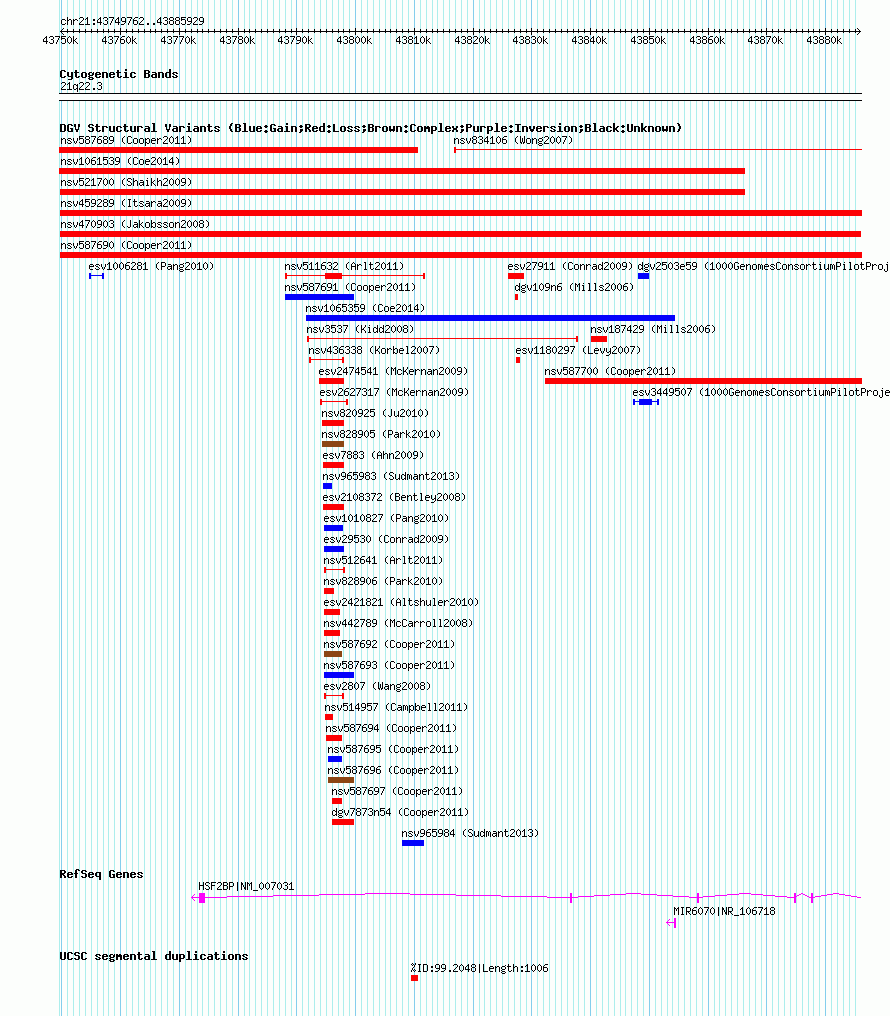Open the nsv511632 (Arlt2011) label
Screen dimensions: 890x1016
[x=344, y=266]
